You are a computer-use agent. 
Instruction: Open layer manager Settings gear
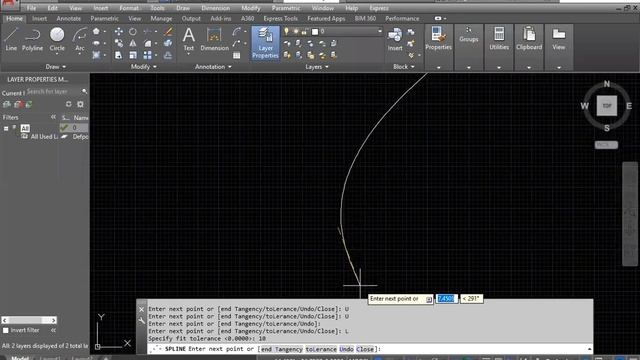tap(80, 104)
